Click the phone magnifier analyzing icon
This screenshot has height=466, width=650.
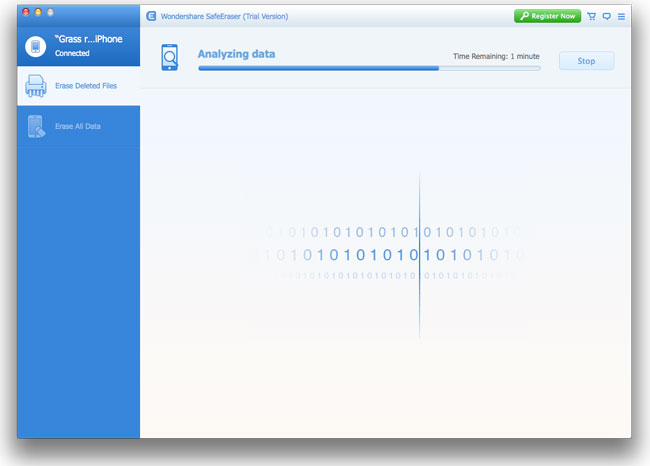point(170,57)
